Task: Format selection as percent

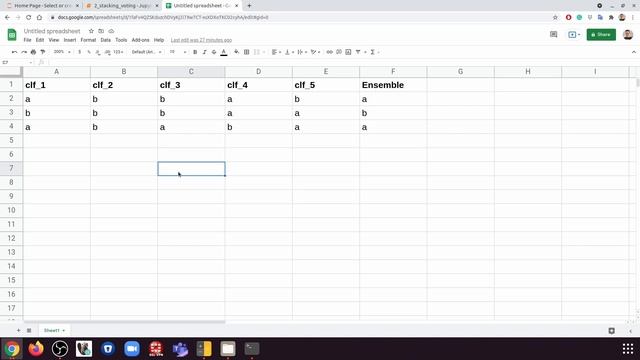Action: coord(89,52)
